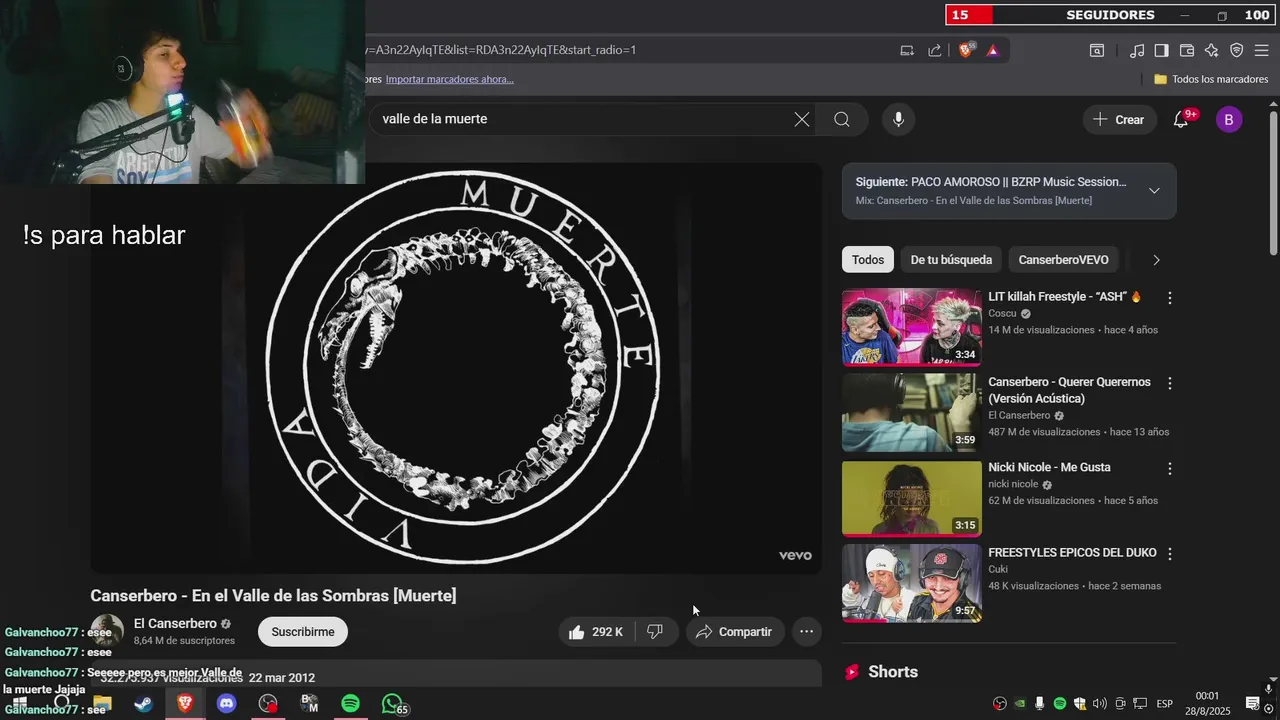Viewport: 1280px width, 720px height.
Task: Clear the YouTube search field with the X
Action: tap(802, 119)
